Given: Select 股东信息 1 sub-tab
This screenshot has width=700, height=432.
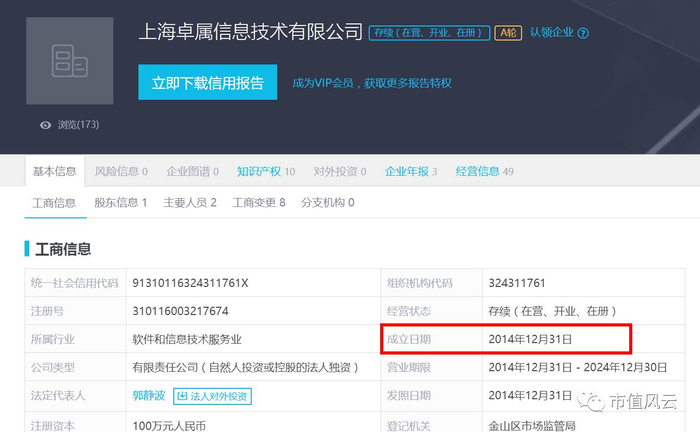Looking at the screenshot, I should (x=121, y=203).
